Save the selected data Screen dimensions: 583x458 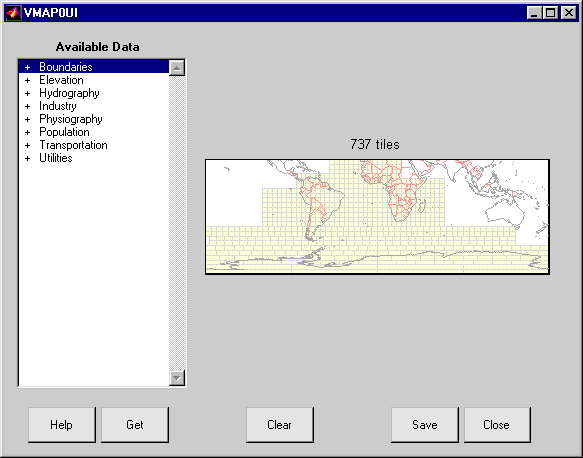click(x=425, y=425)
